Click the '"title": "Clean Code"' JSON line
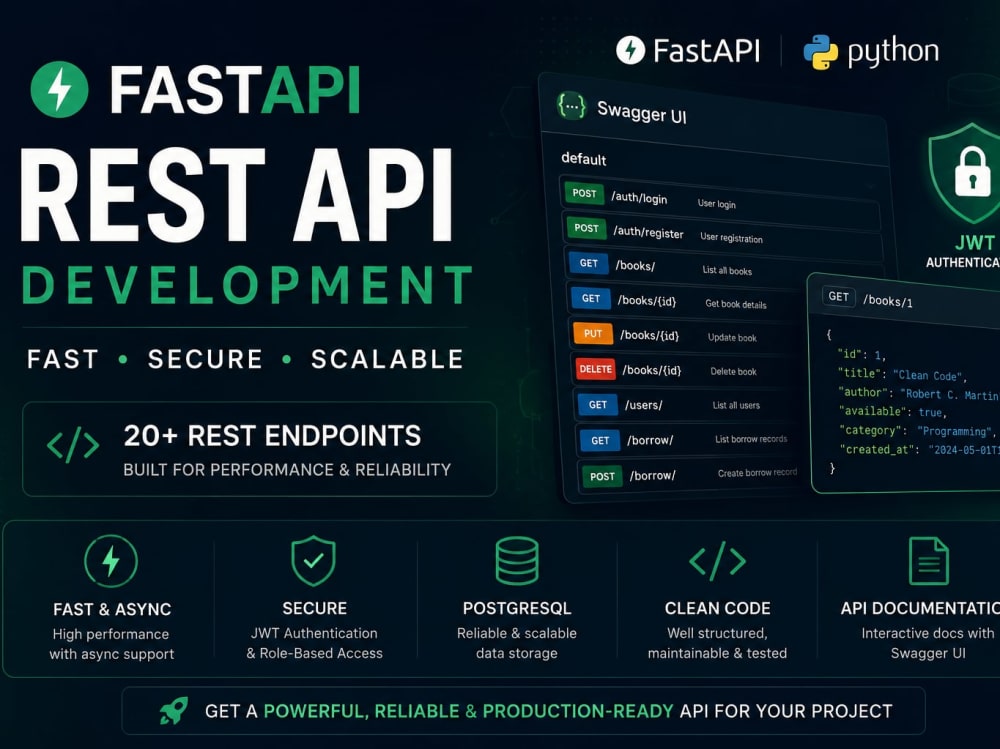The height and width of the screenshot is (749, 1000). [x=902, y=374]
